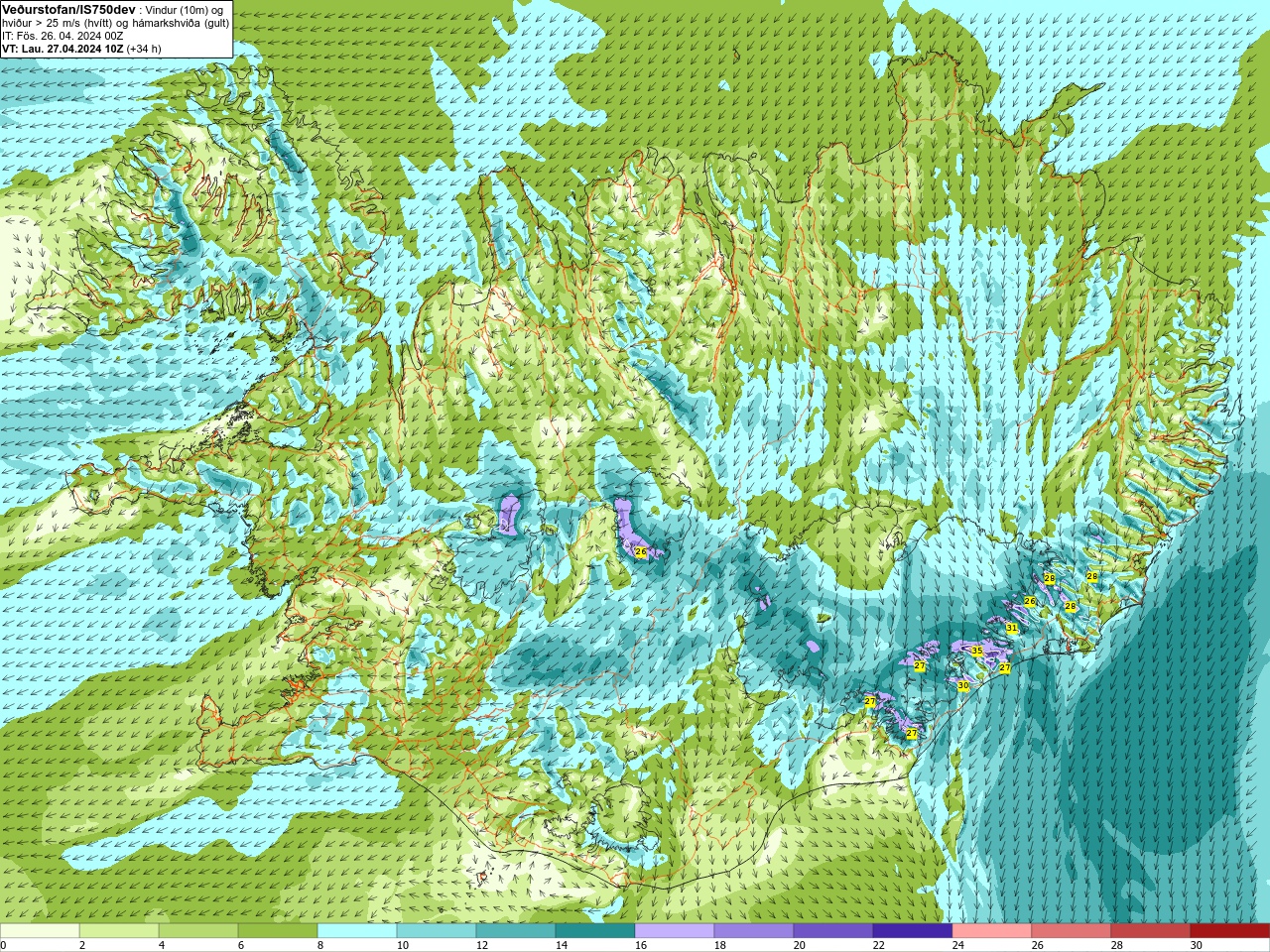Image resolution: width=1270 pixels, height=952 pixels.
Task: Click the legend tick label '0'
Action: 3,945
